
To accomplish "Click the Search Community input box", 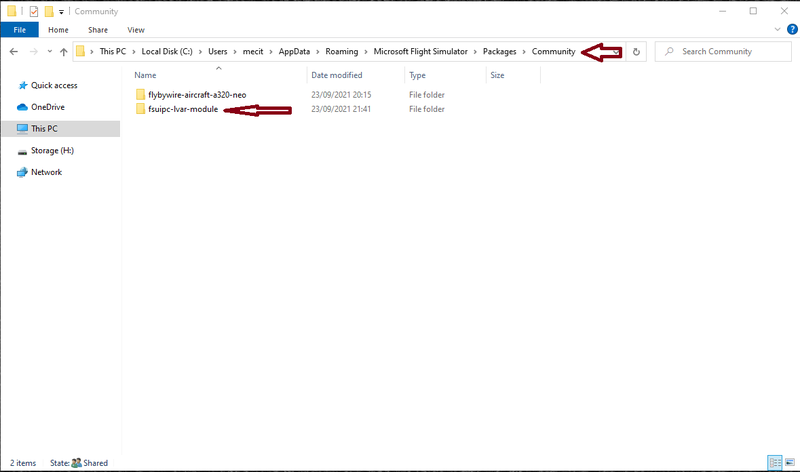I will tap(723, 52).
